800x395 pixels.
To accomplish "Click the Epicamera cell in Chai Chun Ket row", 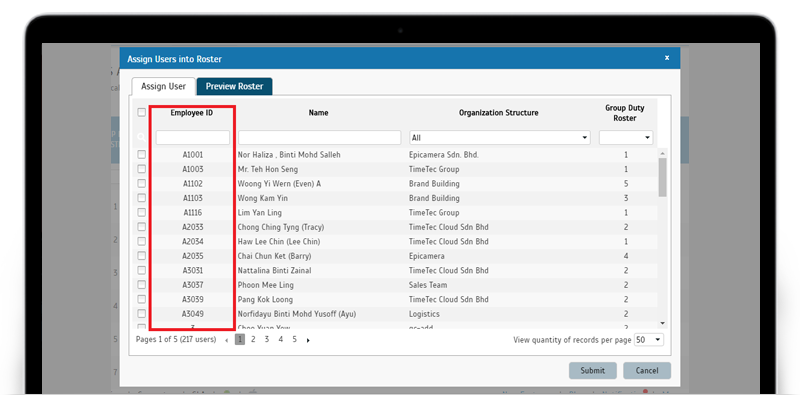I will 427,256.
